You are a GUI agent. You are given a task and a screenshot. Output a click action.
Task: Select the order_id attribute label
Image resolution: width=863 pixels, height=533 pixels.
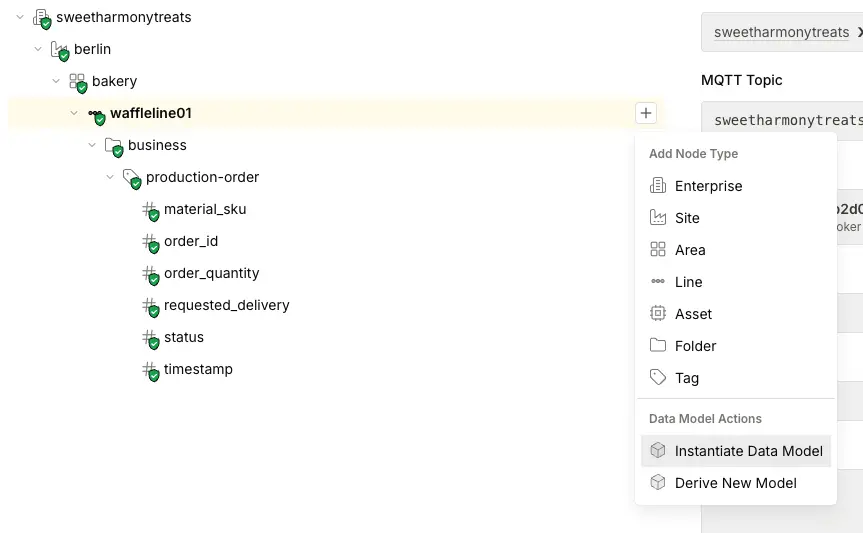tap(191, 241)
